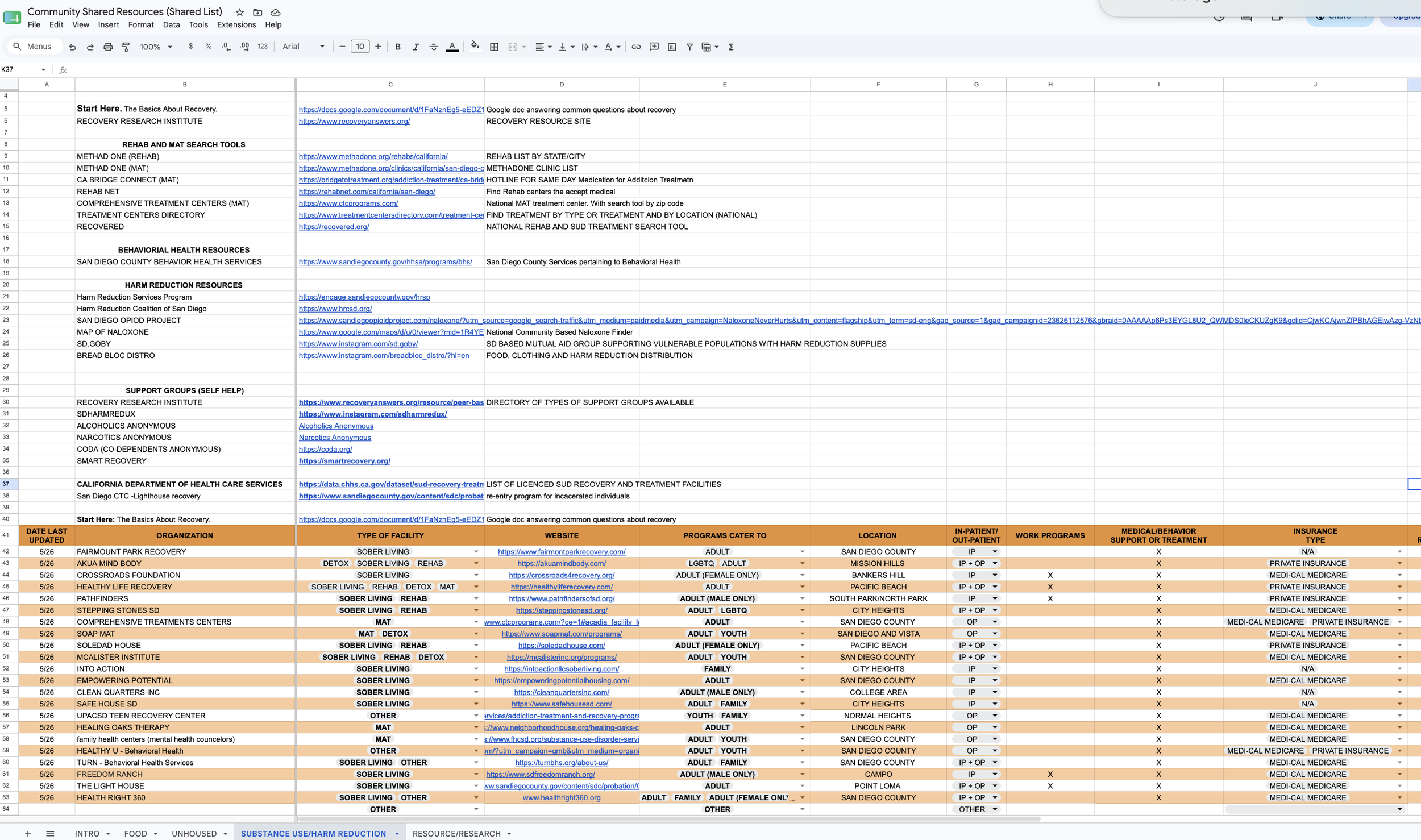
Task: Open the All sheets list icon
Action: [x=50, y=833]
